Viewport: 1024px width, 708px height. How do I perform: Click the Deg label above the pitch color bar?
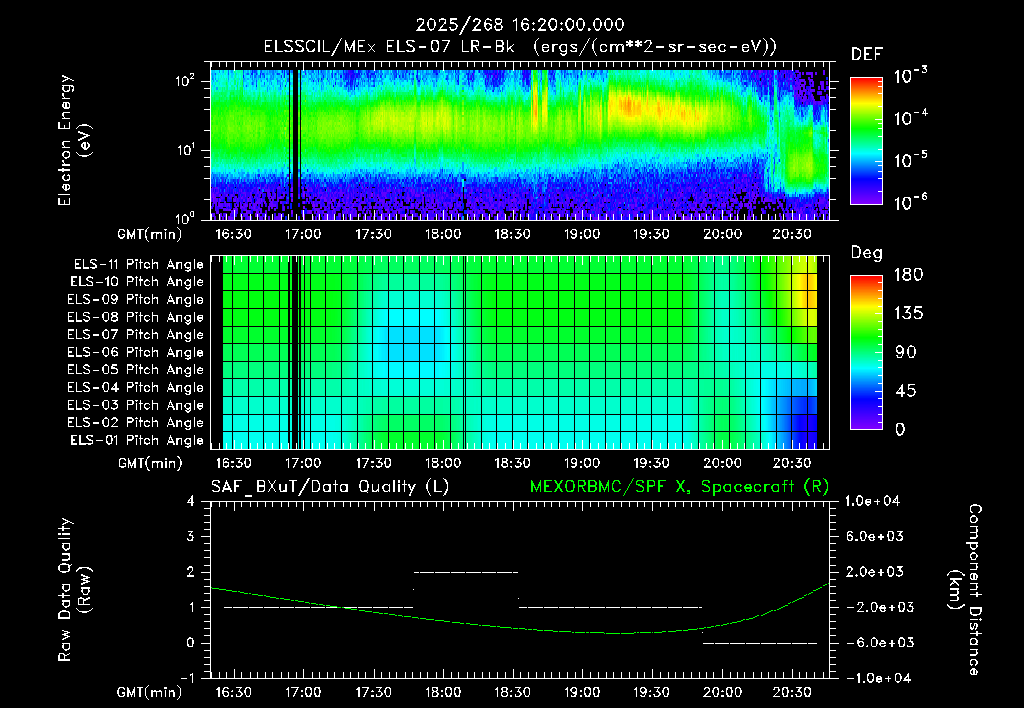click(867, 253)
